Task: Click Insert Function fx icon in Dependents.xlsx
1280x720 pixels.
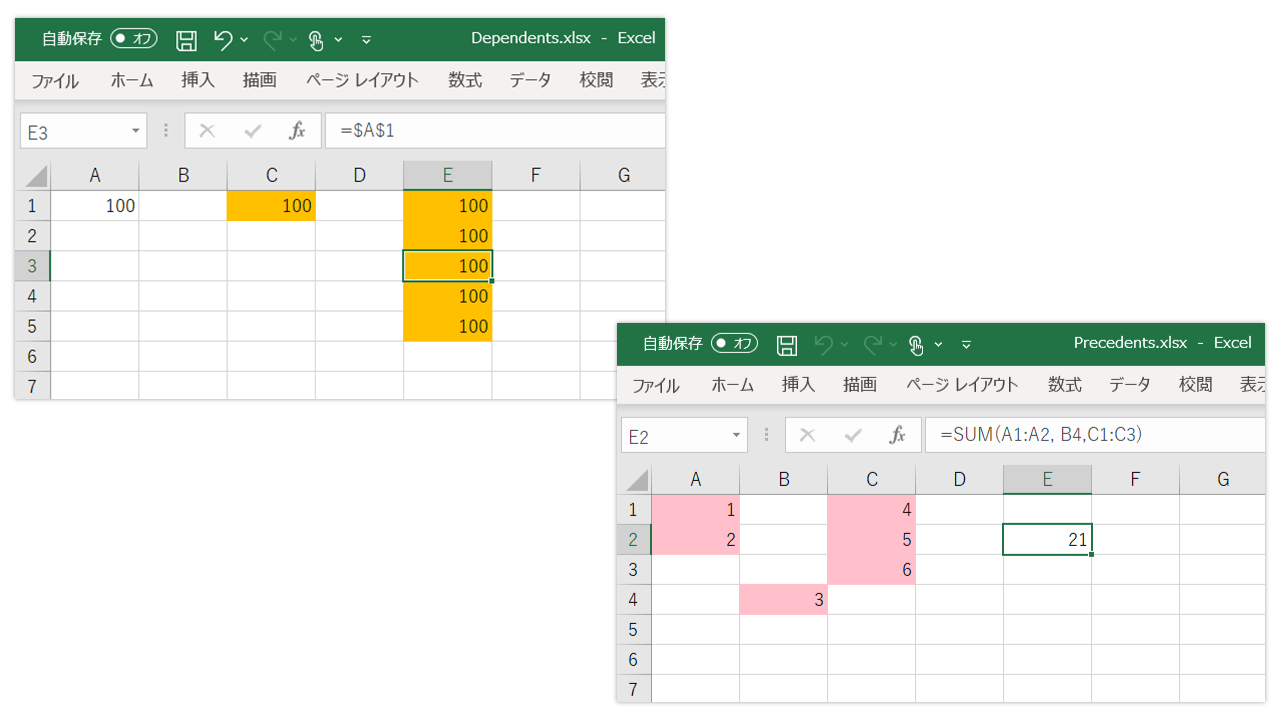Action: (297, 131)
